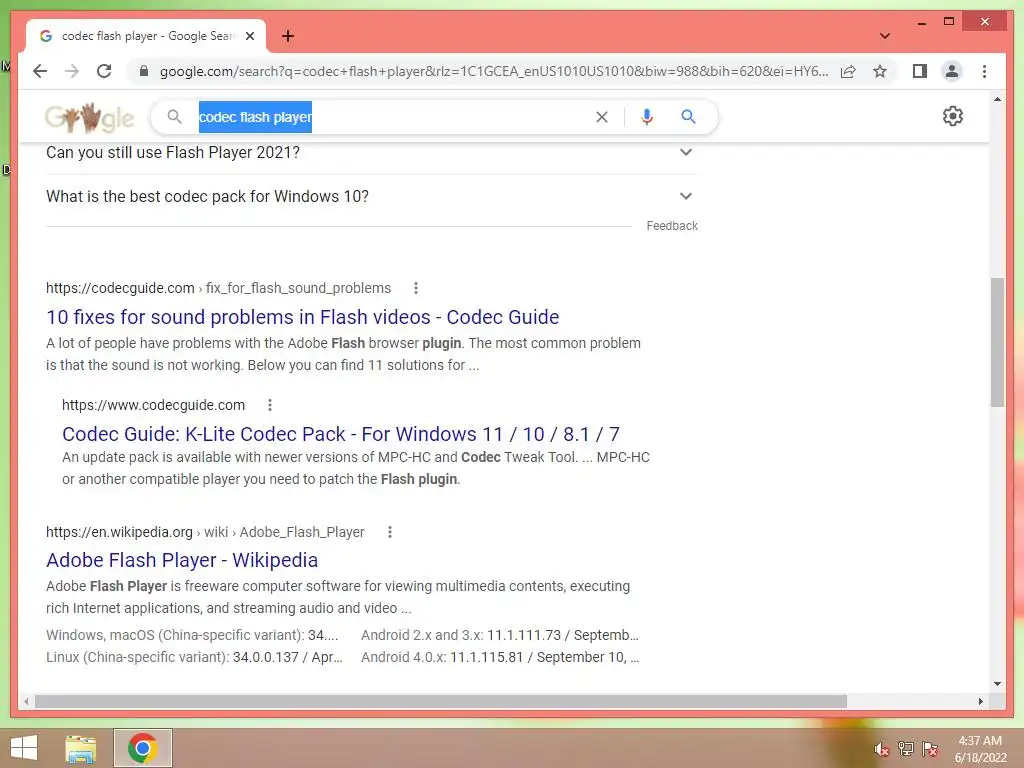
Task: Open Chrome three-dot menu
Action: coord(984,71)
